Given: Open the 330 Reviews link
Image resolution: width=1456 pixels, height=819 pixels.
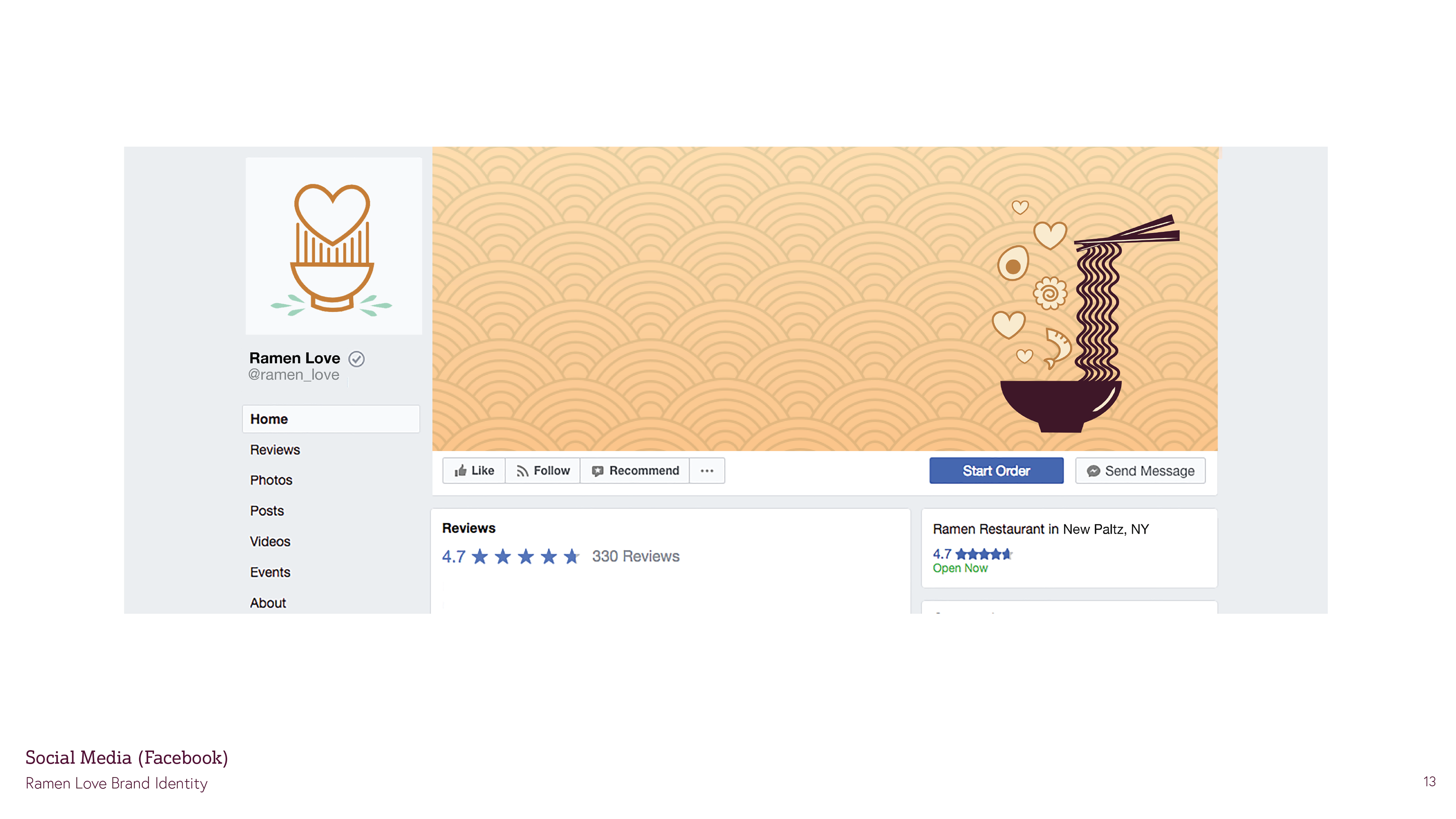Looking at the screenshot, I should tap(635, 556).
